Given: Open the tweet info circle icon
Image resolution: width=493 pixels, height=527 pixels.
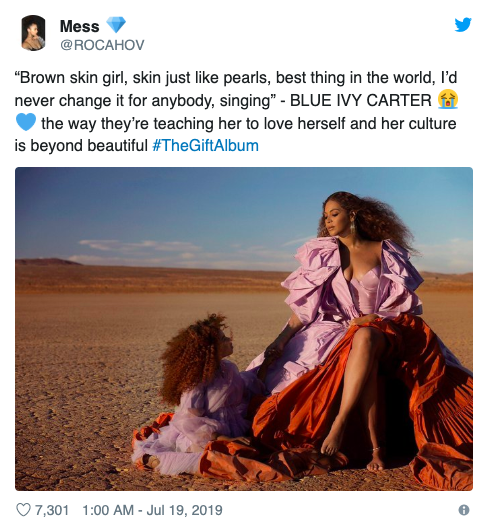Looking at the screenshot, I should (464, 510).
